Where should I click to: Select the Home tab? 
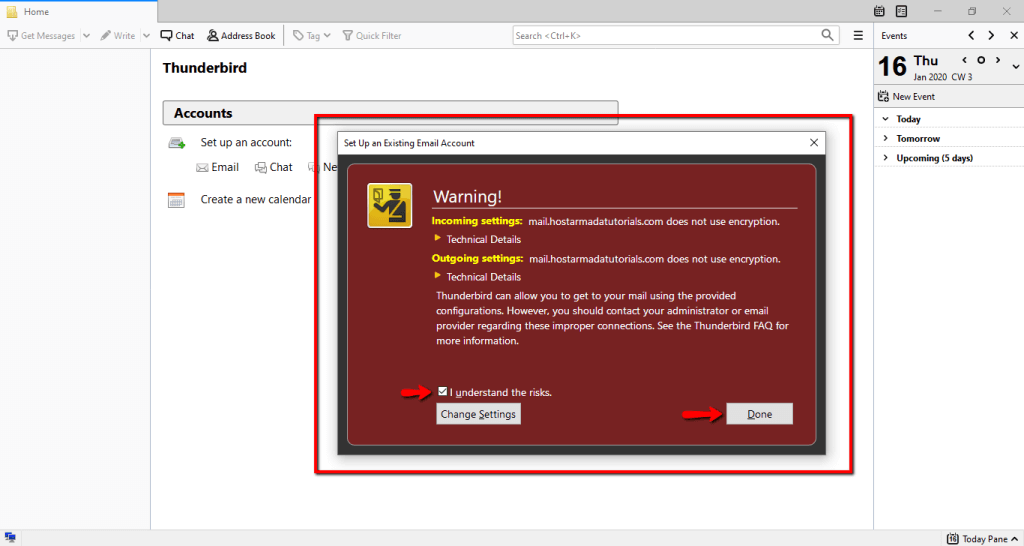coord(78,12)
